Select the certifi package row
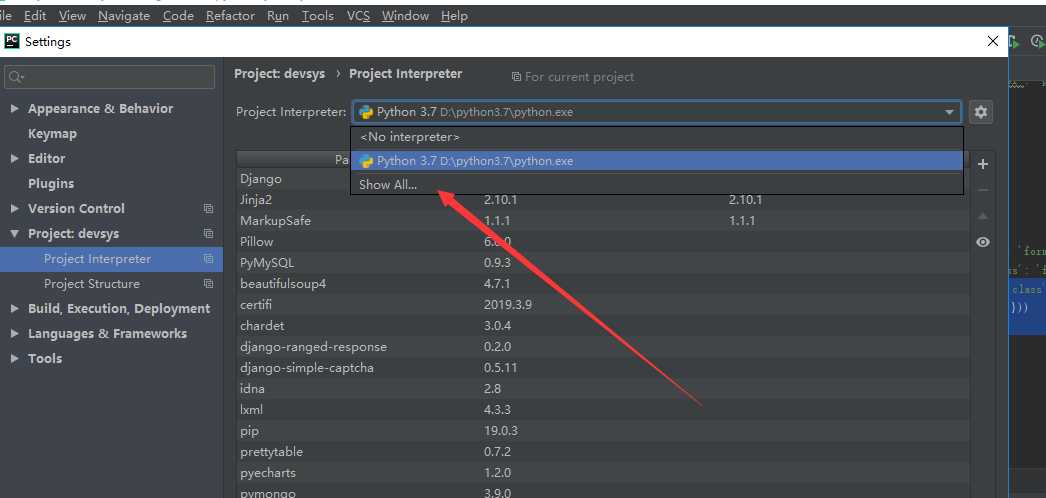Viewport: 1046px width, 498px height. tap(603, 305)
